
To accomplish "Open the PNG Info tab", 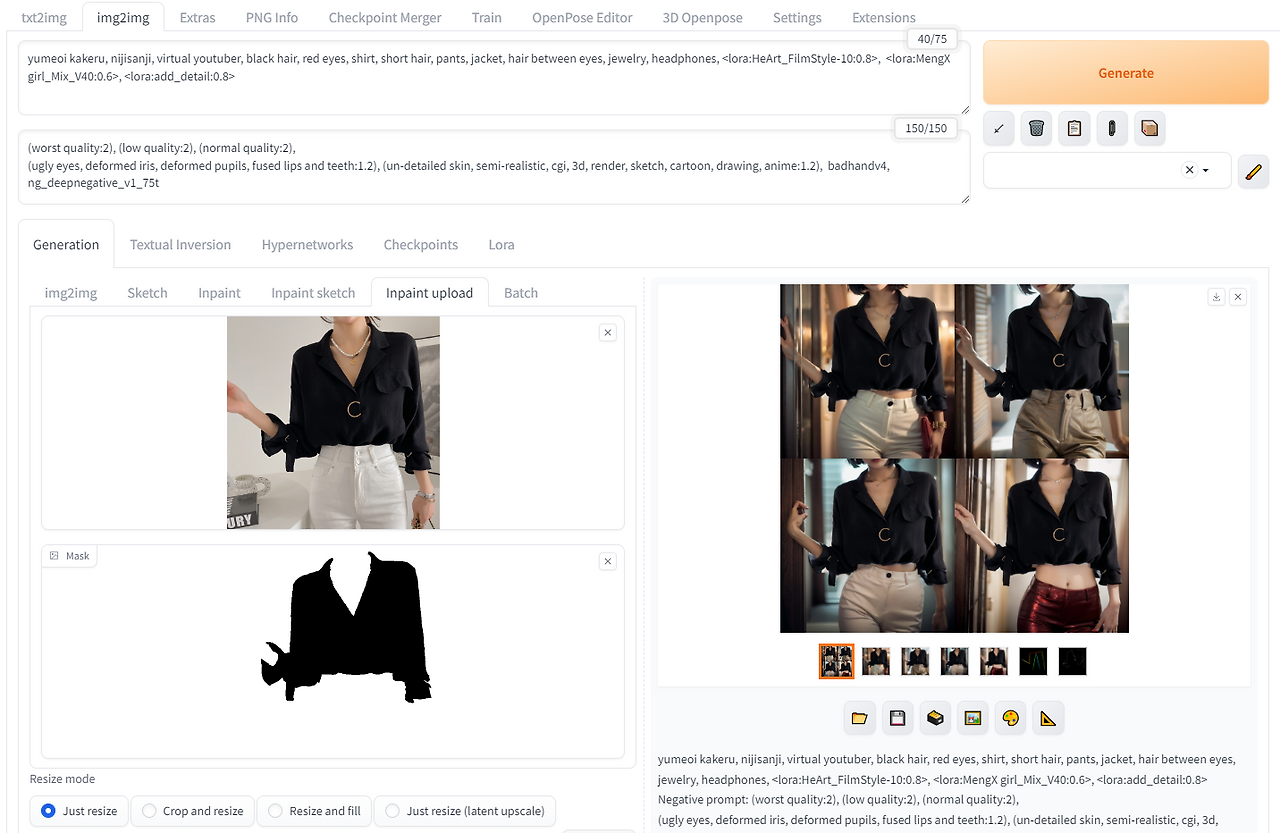I will pyautogui.click(x=272, y=17).
